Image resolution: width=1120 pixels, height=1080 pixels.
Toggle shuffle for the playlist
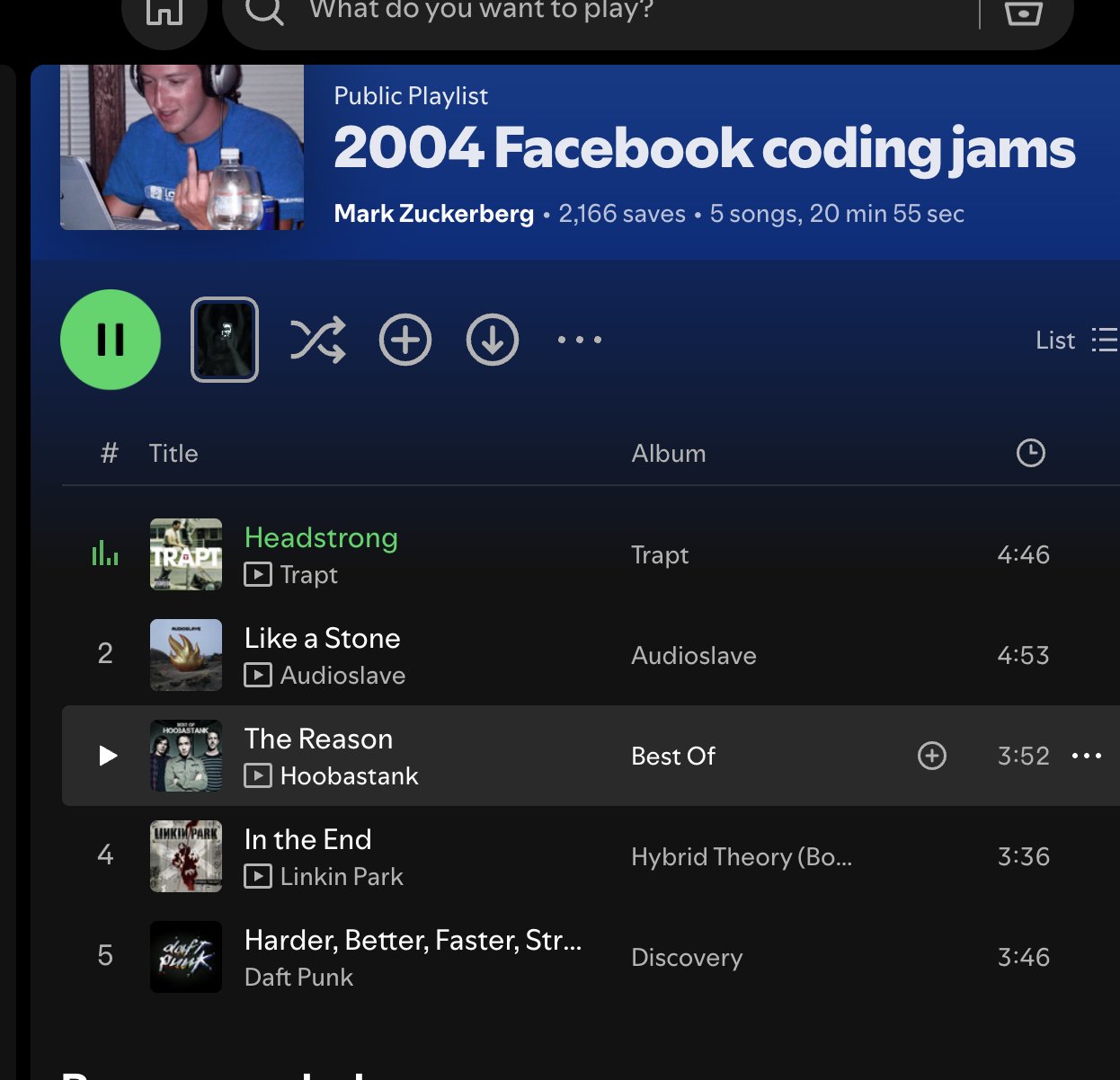[318, 340]
